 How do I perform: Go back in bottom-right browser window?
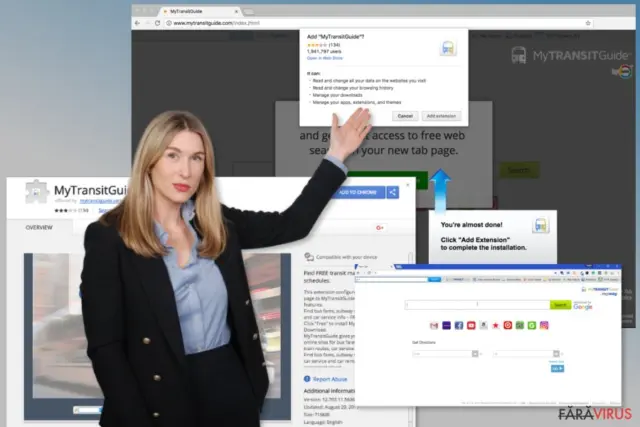359,273
